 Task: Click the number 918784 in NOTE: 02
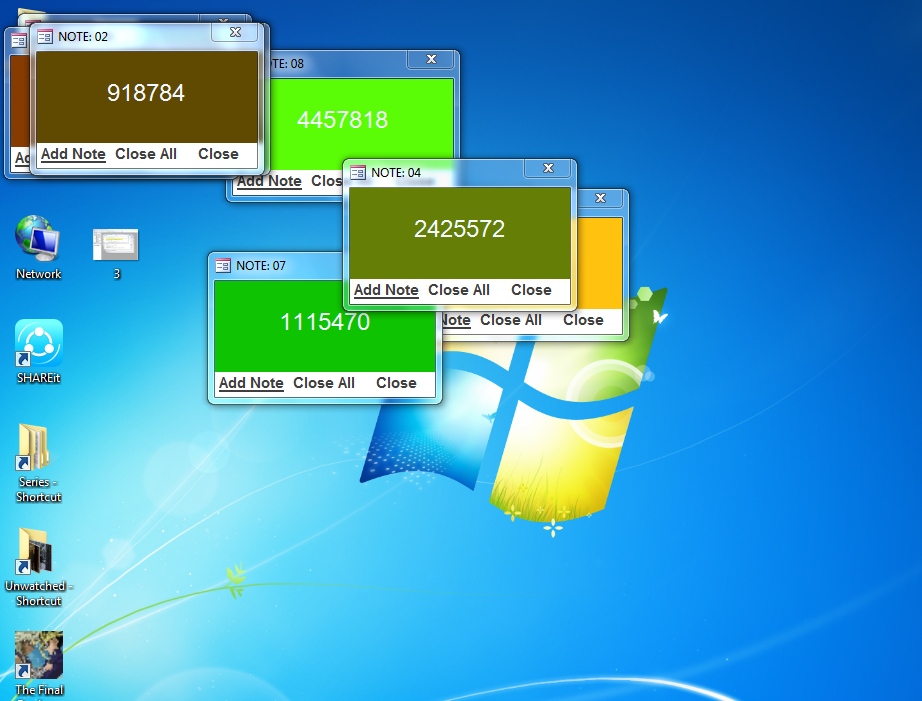(x=146, y=93)
